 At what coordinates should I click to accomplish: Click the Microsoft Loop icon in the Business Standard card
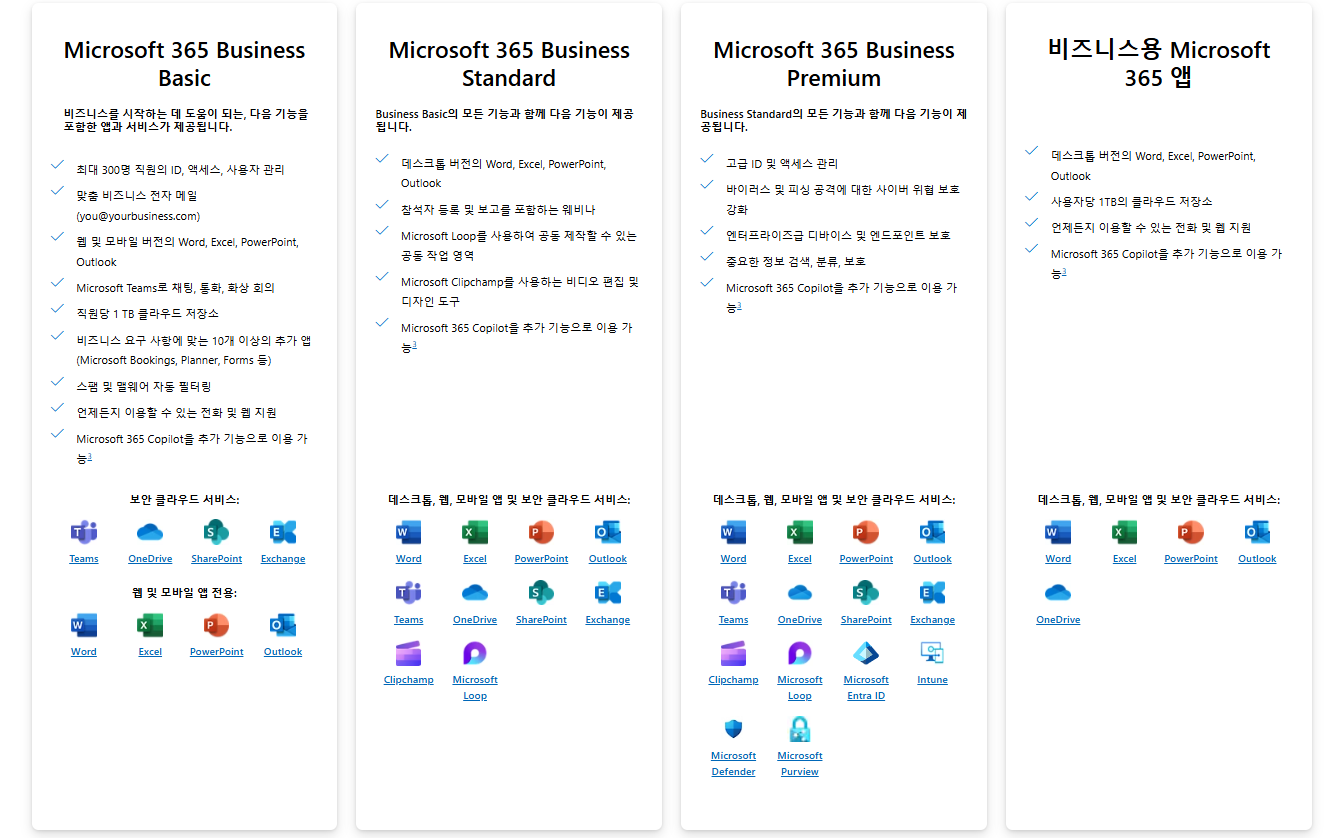475,654
